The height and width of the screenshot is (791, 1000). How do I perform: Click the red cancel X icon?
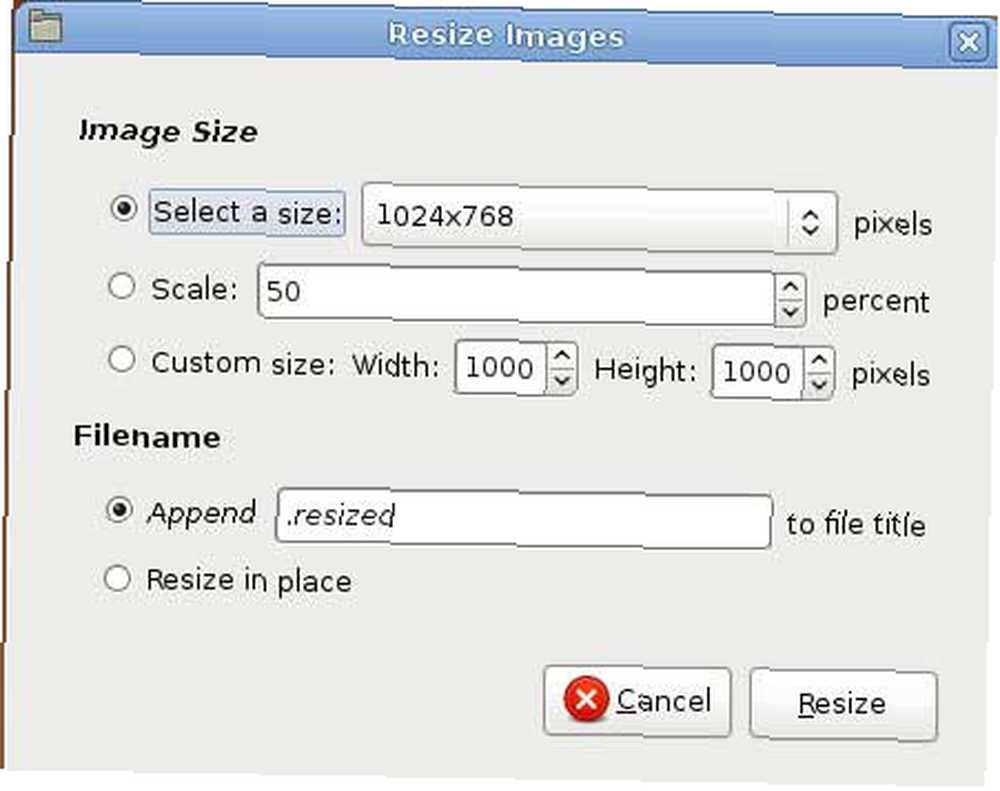pyautogui.click(x=586, y=699)
